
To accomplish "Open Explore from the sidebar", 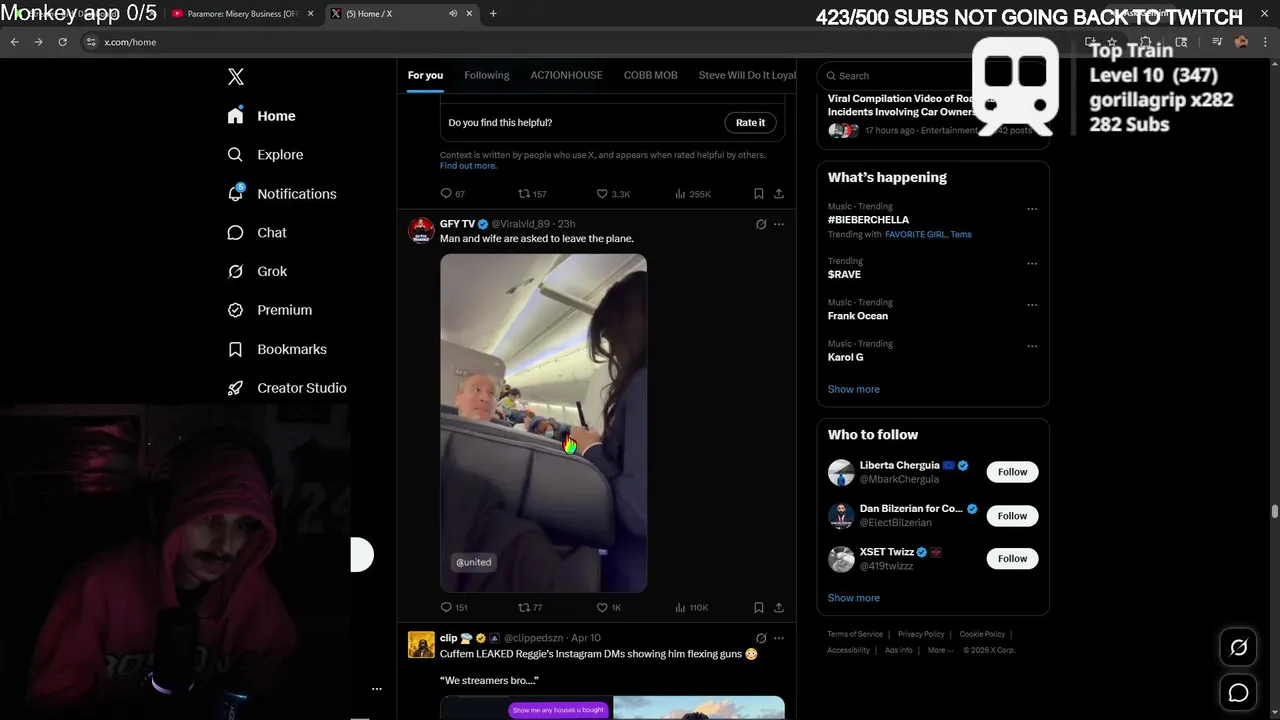I will 265,155.
